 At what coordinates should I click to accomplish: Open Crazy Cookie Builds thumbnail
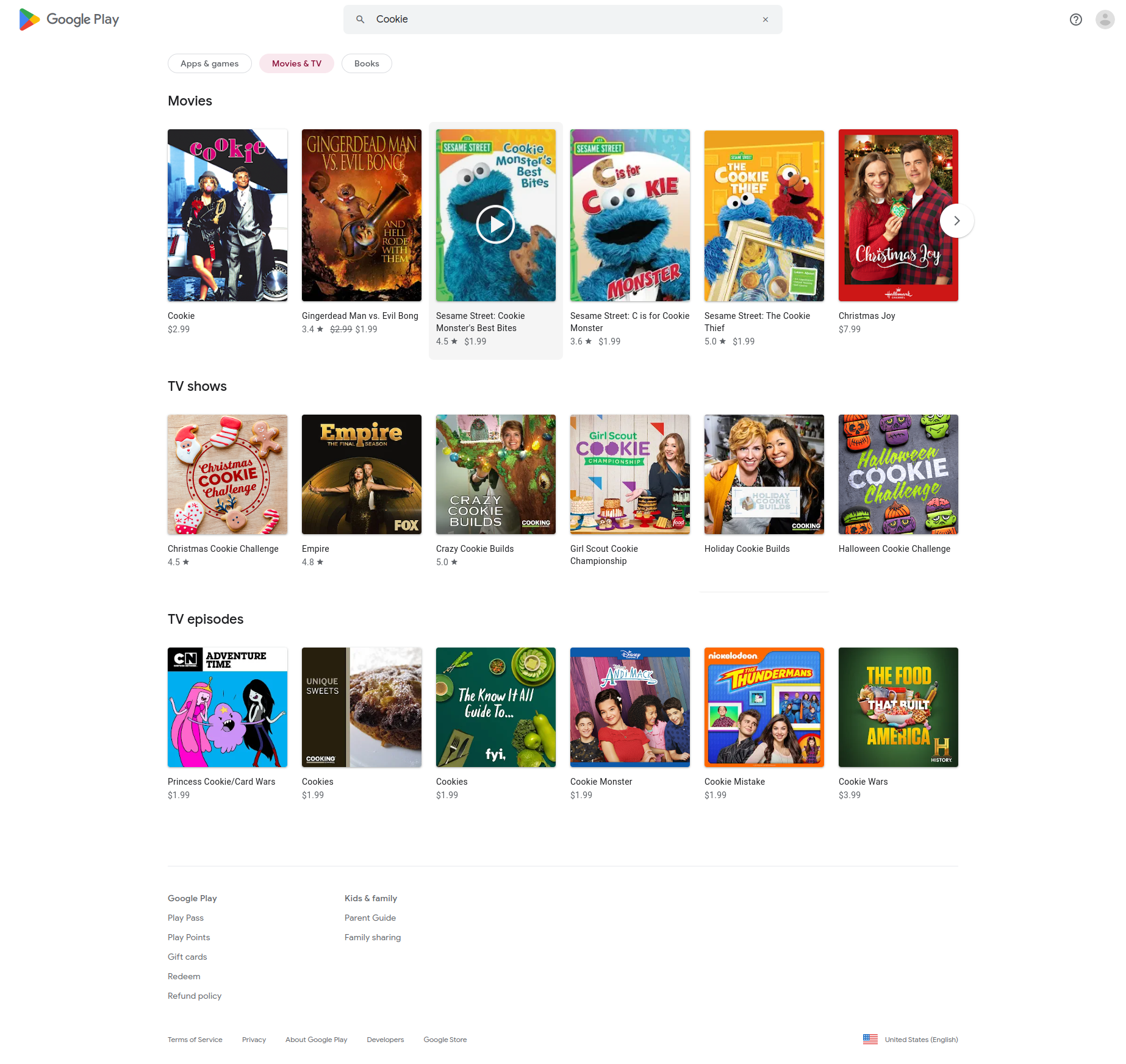pos(496,474)
